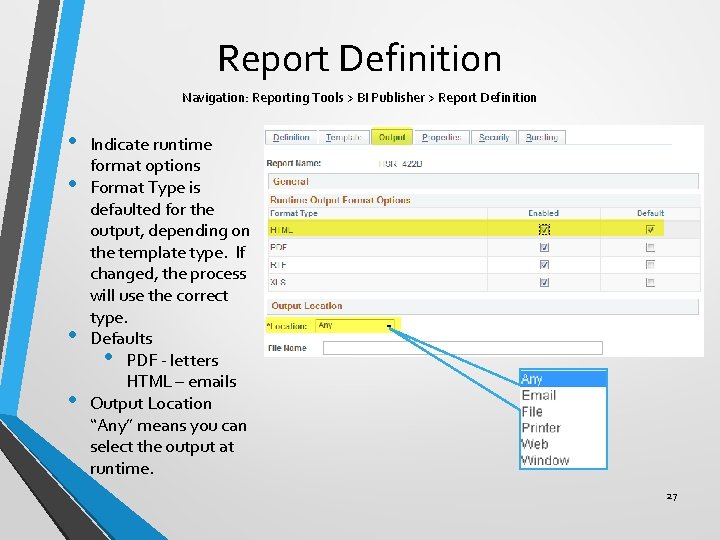Toggle Enabled checkbox for RTF format
This screenshot has width=720, height=540.
point(544,265)
